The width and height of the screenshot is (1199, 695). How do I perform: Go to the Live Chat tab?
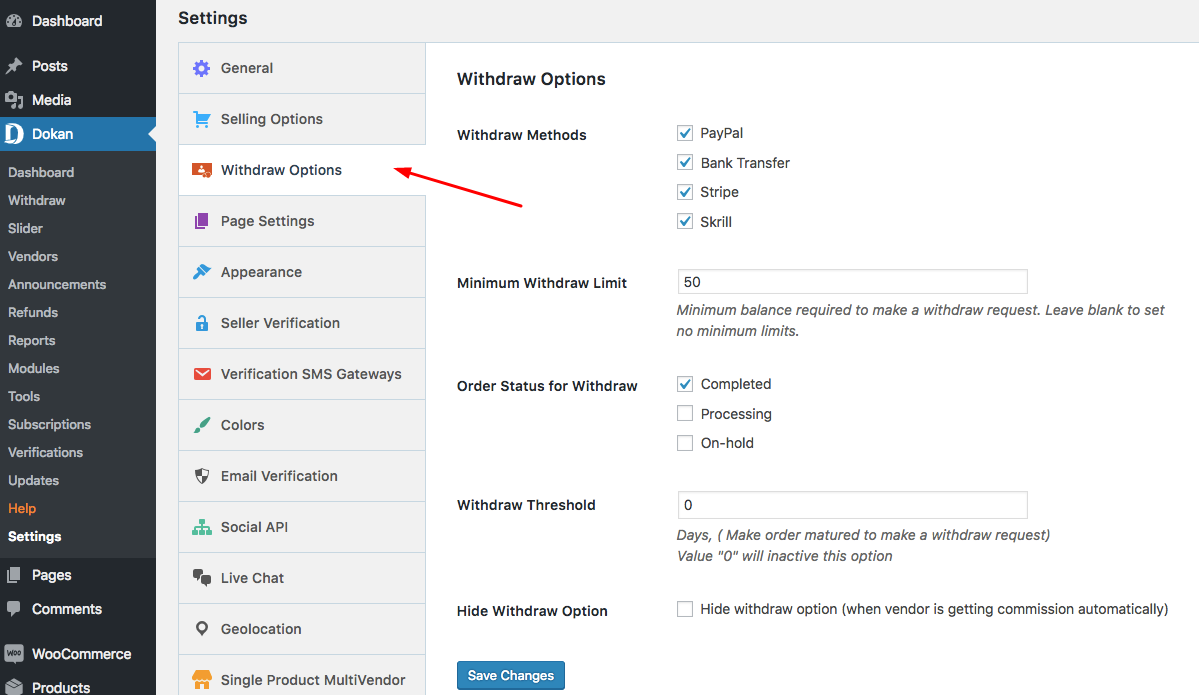[302, 578]
